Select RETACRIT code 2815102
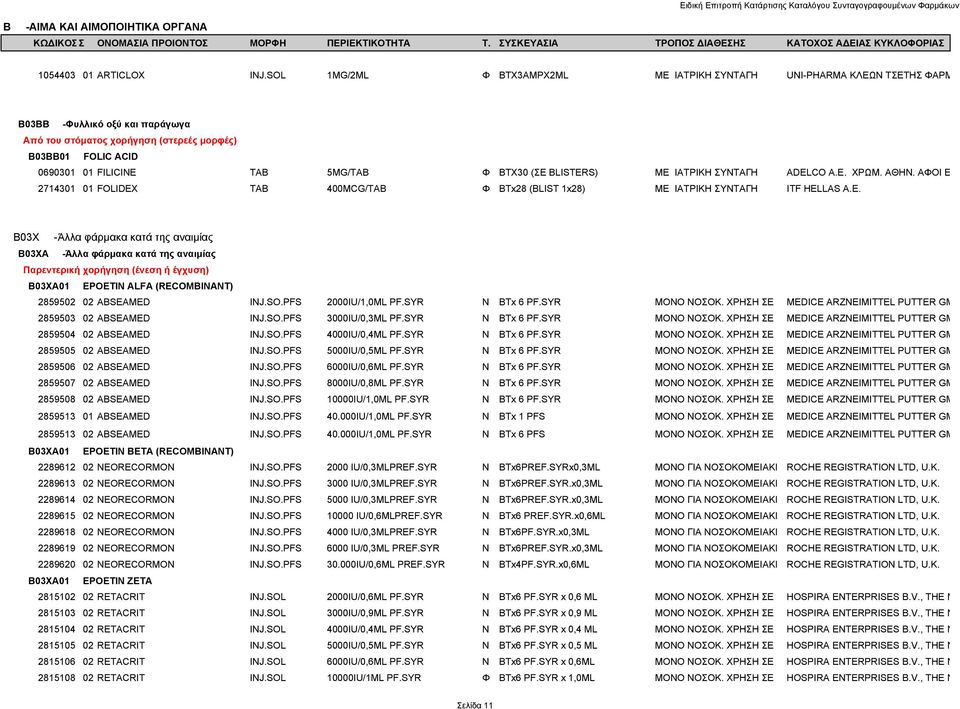960x709 pixels. [x=56, y=597]
